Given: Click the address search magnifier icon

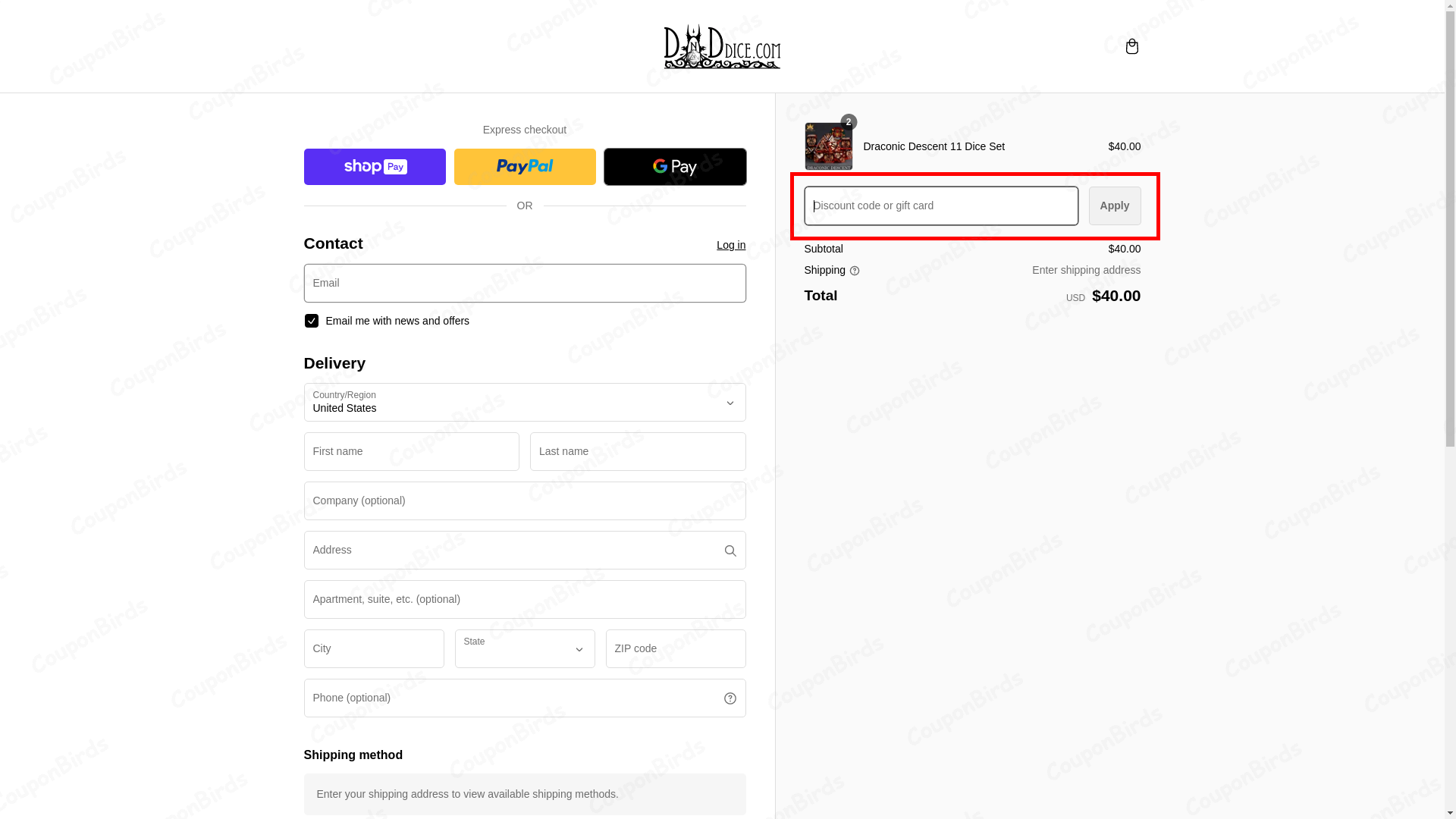Looking at the screenshot, I should [730, 550].
